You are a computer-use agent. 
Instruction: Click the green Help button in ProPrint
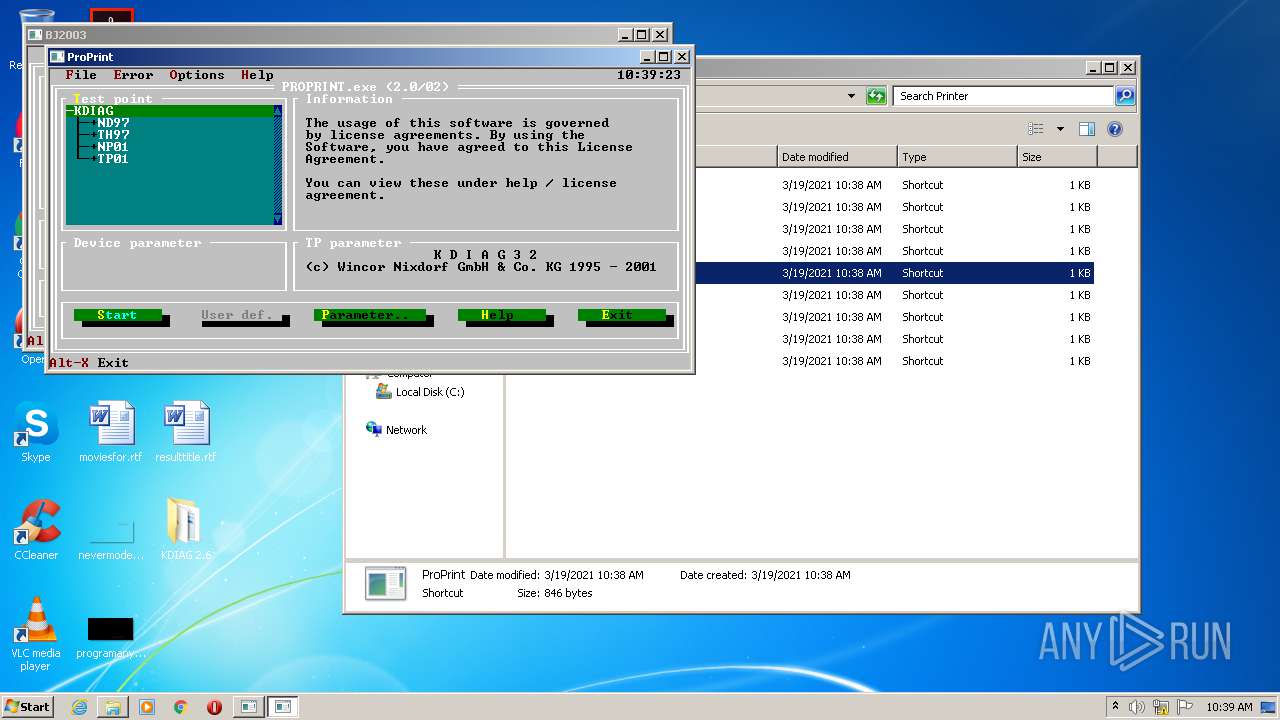point(501,315)
